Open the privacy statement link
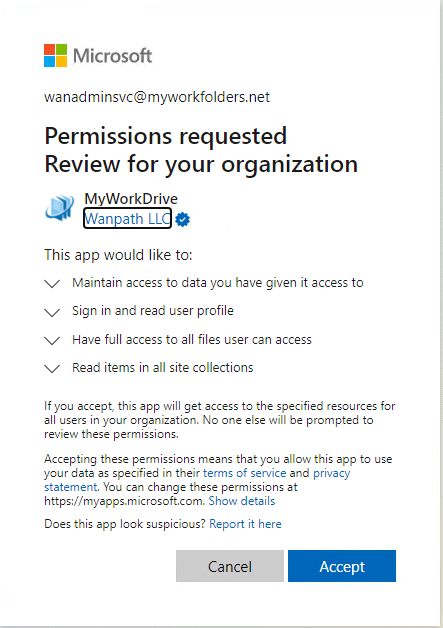Image resolution: width=443 pixels, height=628 pixels. tap(197, 480)
